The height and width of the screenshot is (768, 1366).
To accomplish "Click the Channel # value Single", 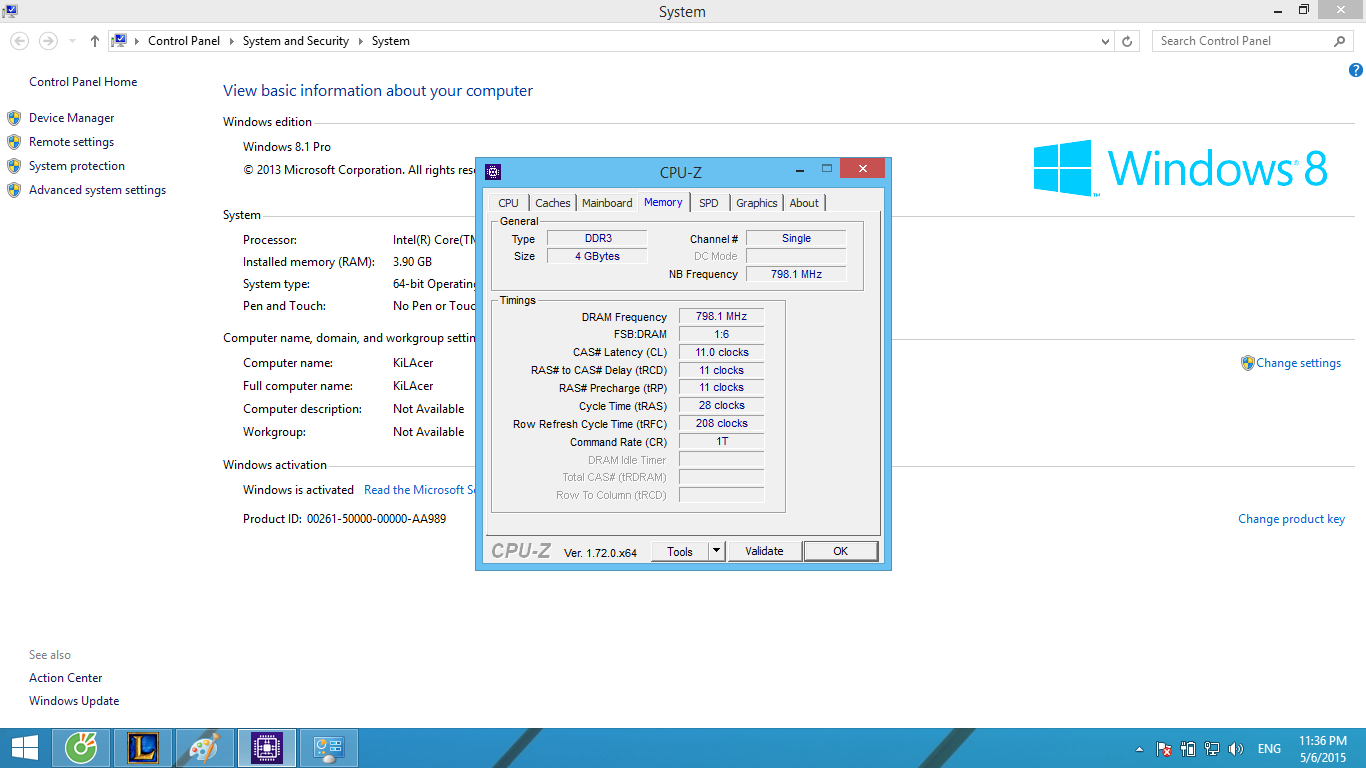I will [x=796, y=238].
